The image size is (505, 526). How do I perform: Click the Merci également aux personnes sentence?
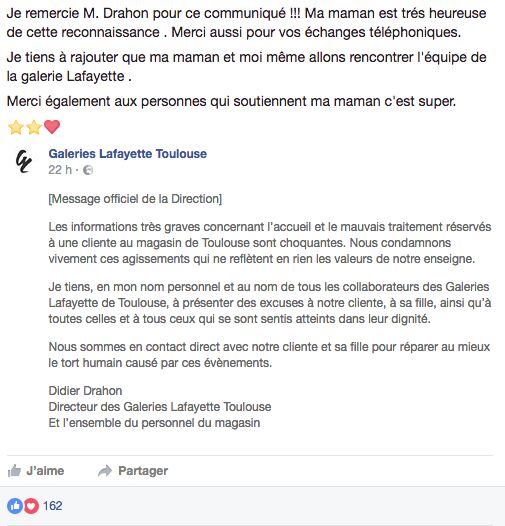231,101
